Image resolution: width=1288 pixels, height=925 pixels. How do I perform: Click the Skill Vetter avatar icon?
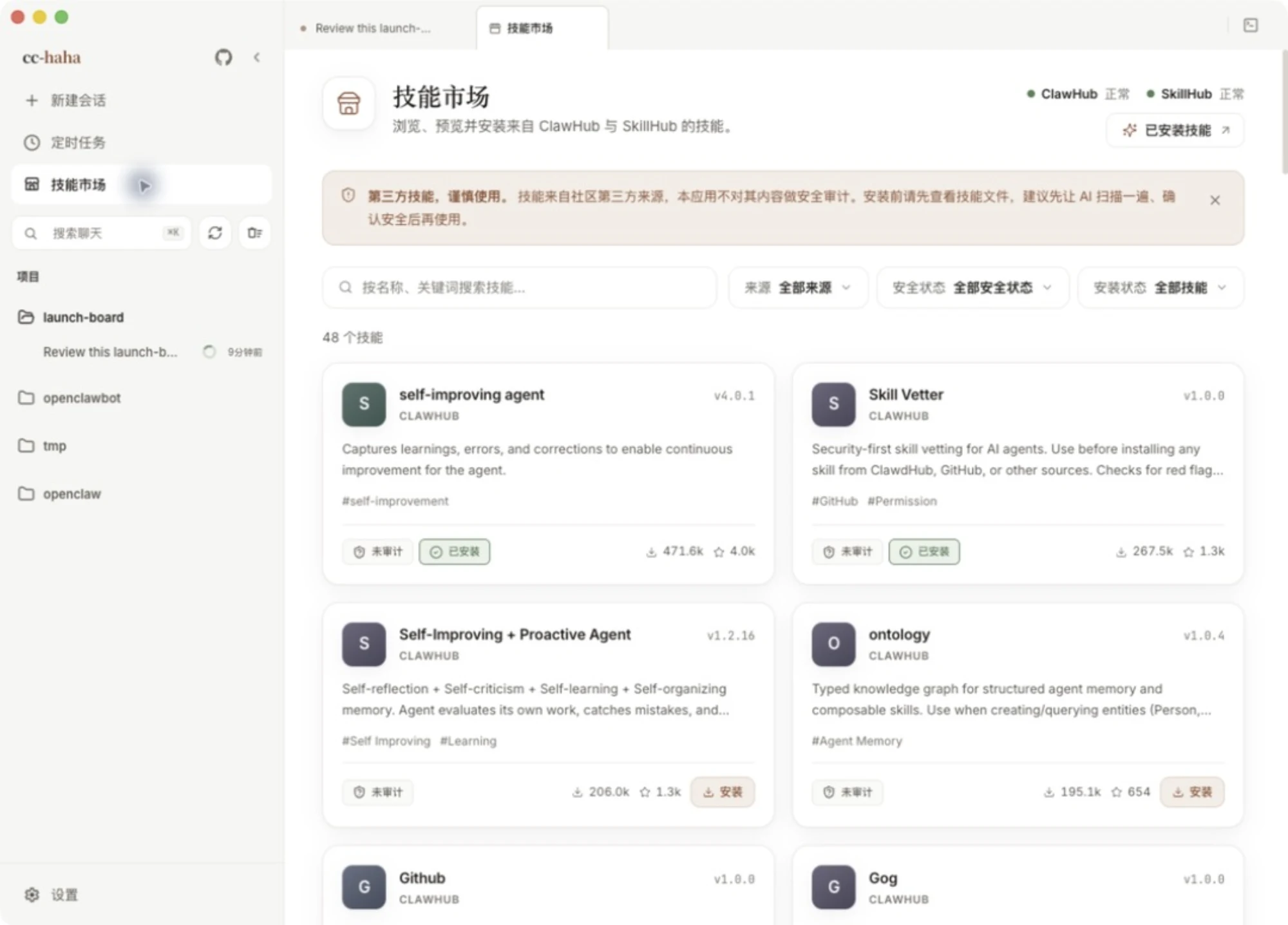pyautogui.click(x=833, y=405)
